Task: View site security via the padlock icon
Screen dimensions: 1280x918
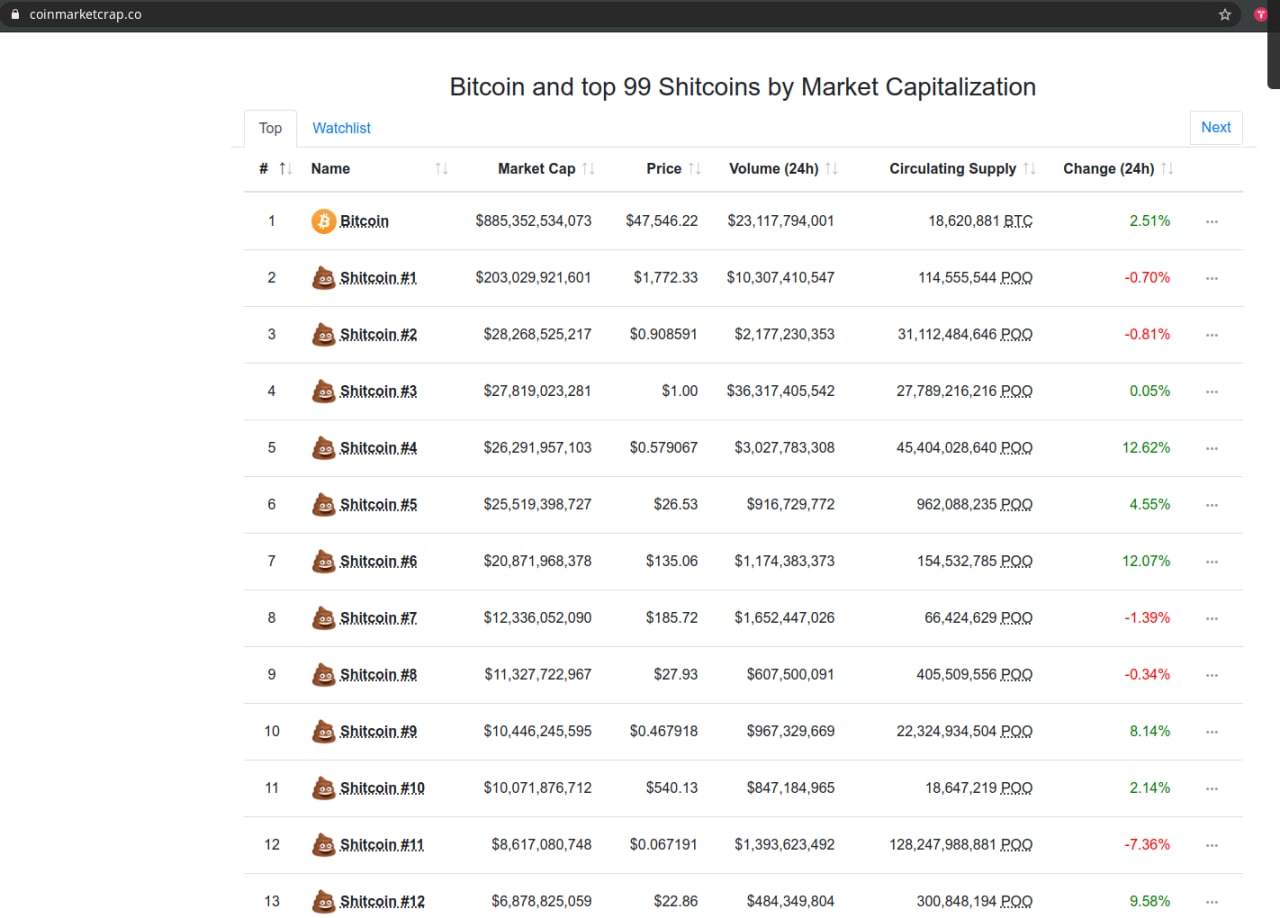Action: [x=15, y=14]
